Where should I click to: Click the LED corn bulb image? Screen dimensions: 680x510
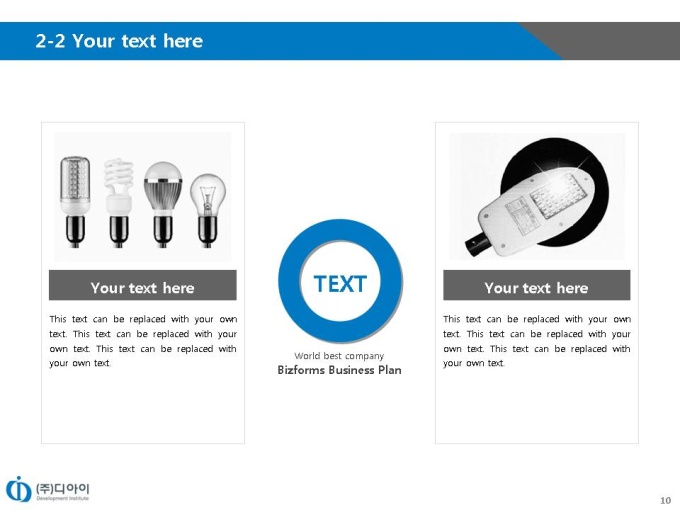(x=75, y=202)
